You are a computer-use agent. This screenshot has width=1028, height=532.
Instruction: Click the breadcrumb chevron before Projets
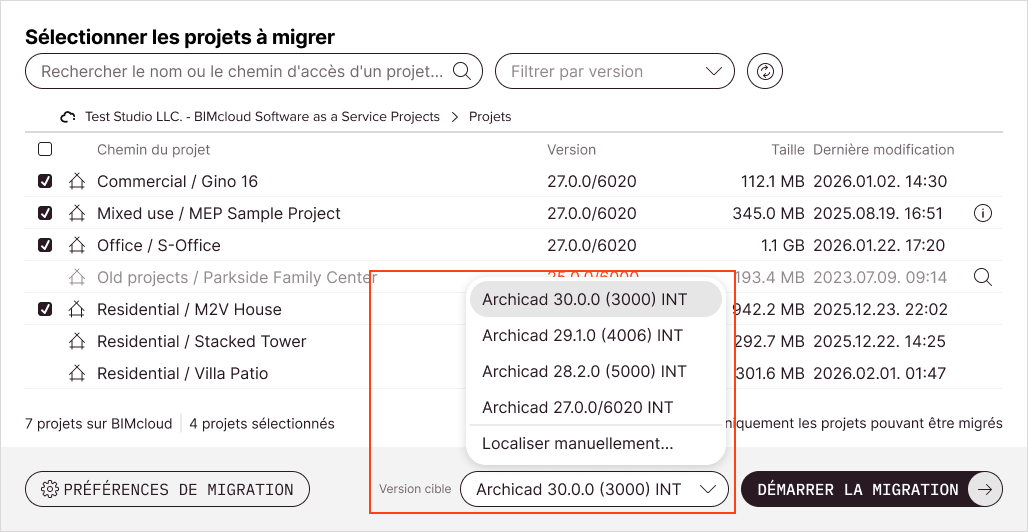(x=454, y=117)
